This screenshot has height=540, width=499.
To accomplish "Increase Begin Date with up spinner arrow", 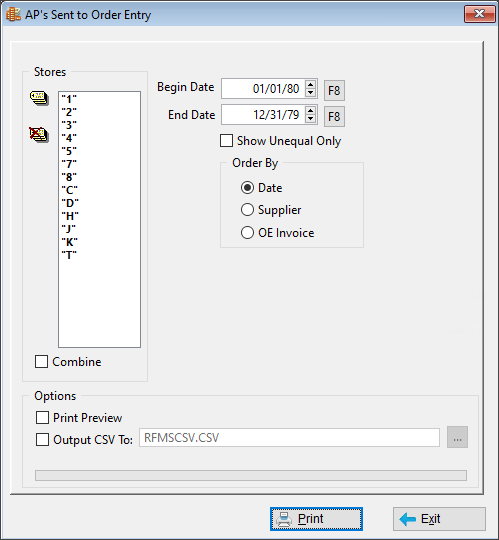I will (310, 85).
